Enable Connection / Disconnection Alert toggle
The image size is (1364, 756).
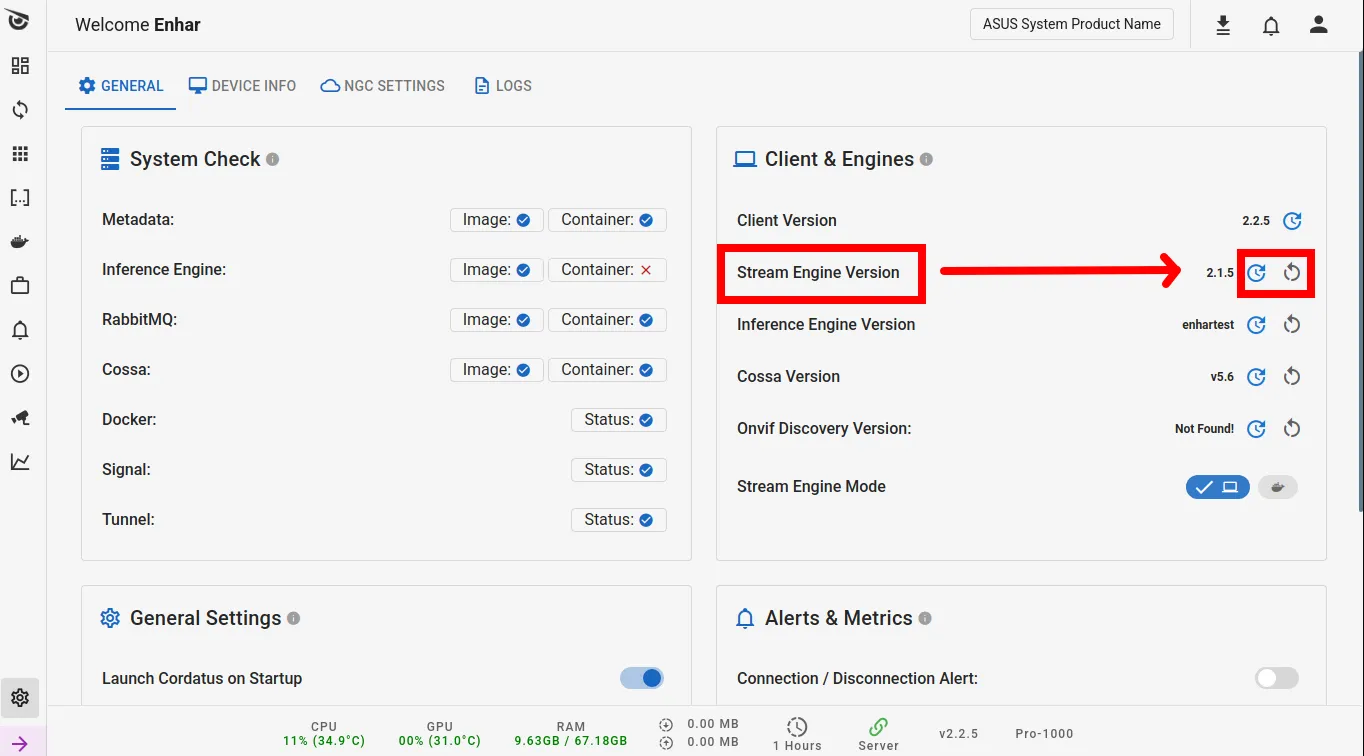[x=1276, y=678]
